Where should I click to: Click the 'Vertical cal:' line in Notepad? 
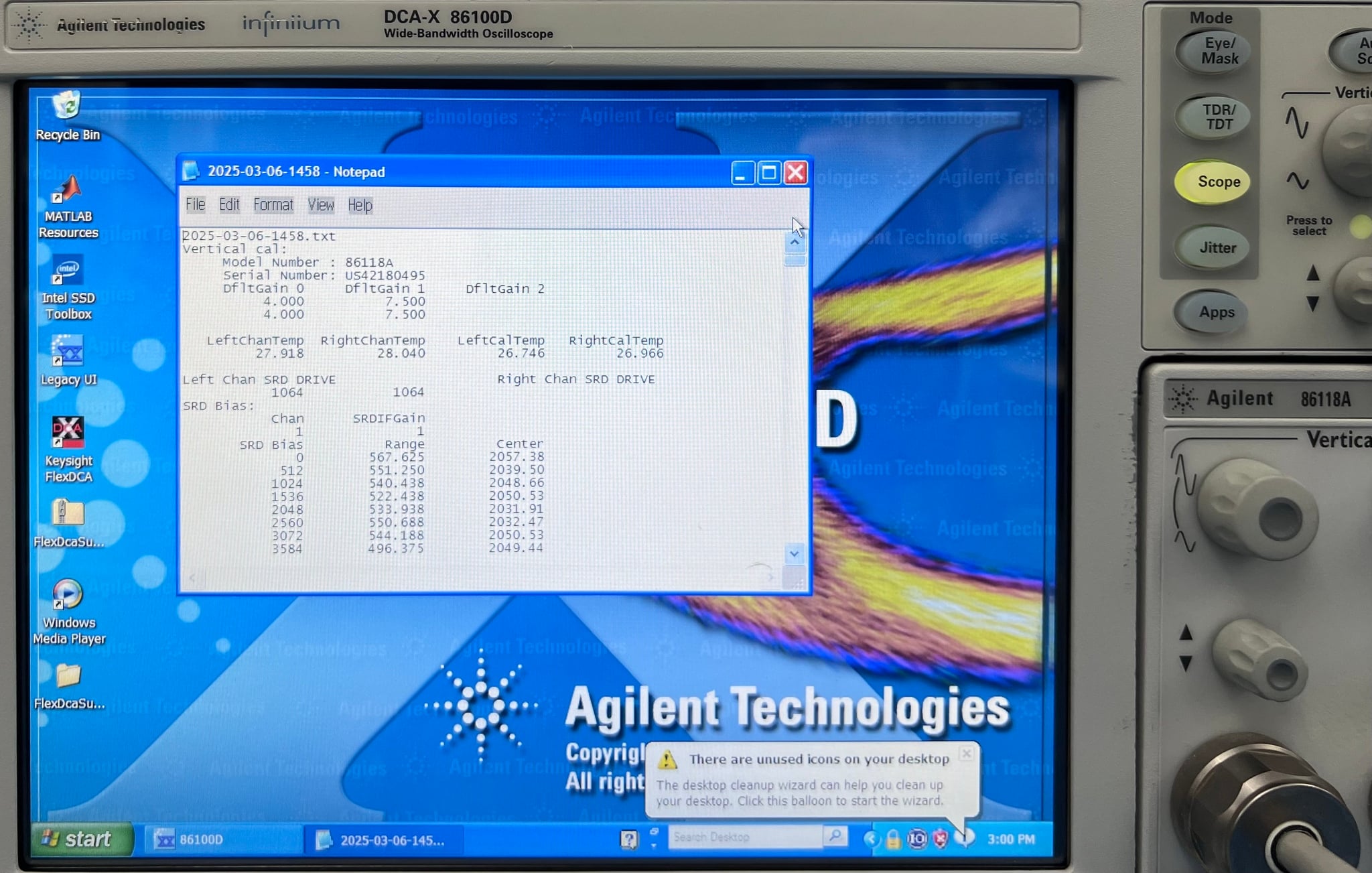click(x=234, y=249)
